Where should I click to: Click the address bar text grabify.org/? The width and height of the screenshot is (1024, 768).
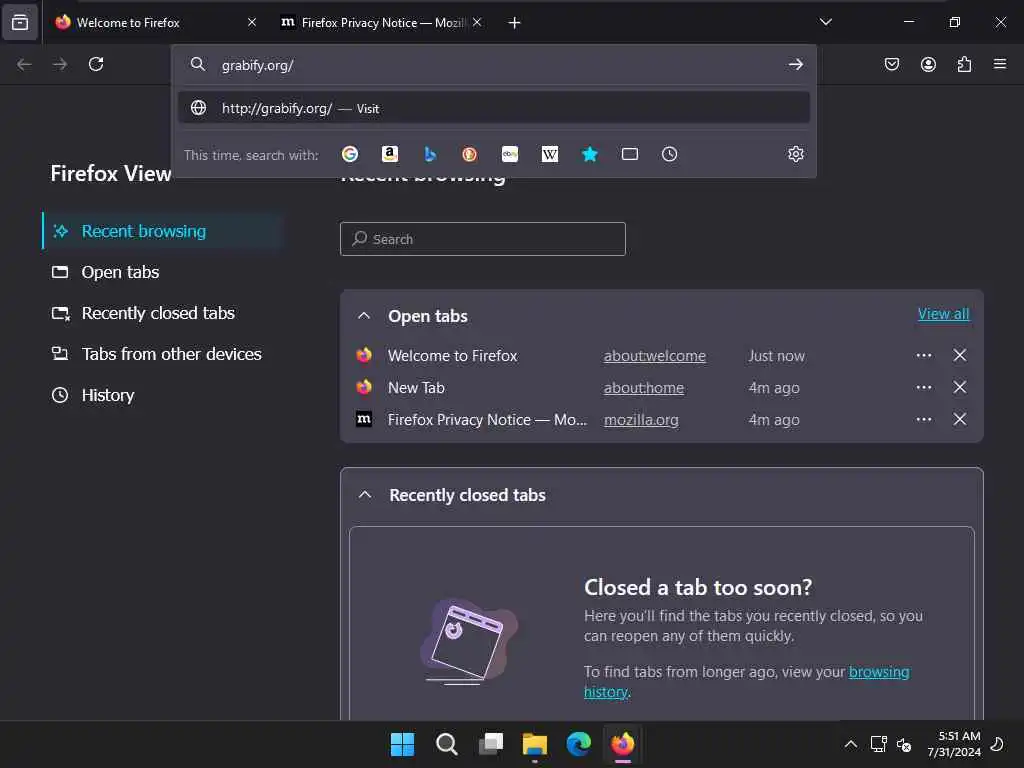(257, 65)
